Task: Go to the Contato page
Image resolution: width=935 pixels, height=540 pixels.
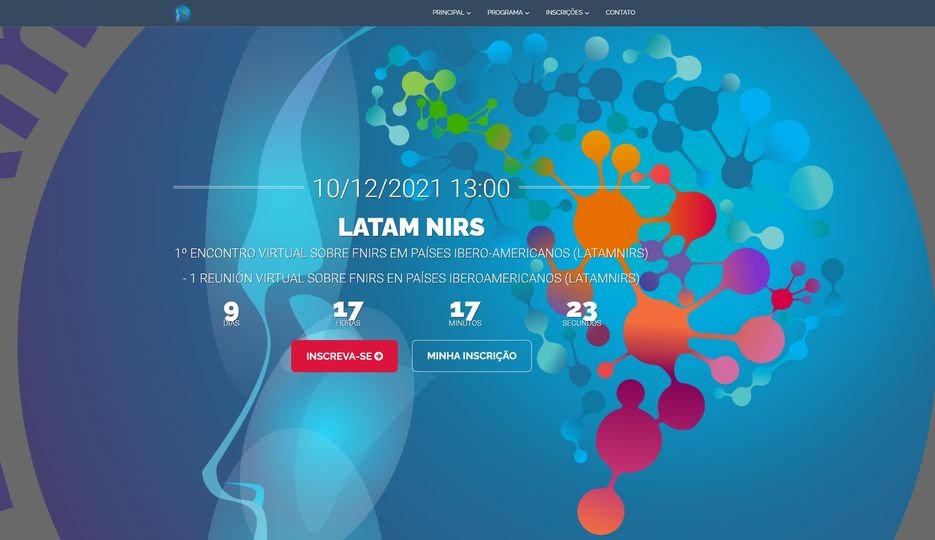Action: click(620, 13)
